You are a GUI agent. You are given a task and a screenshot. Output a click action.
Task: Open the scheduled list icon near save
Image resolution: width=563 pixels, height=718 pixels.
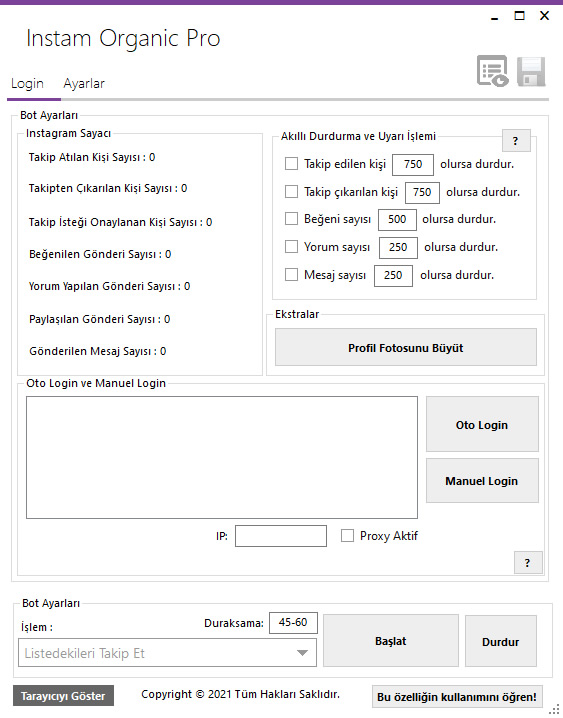pyautogui.click(x=492, y=71)
